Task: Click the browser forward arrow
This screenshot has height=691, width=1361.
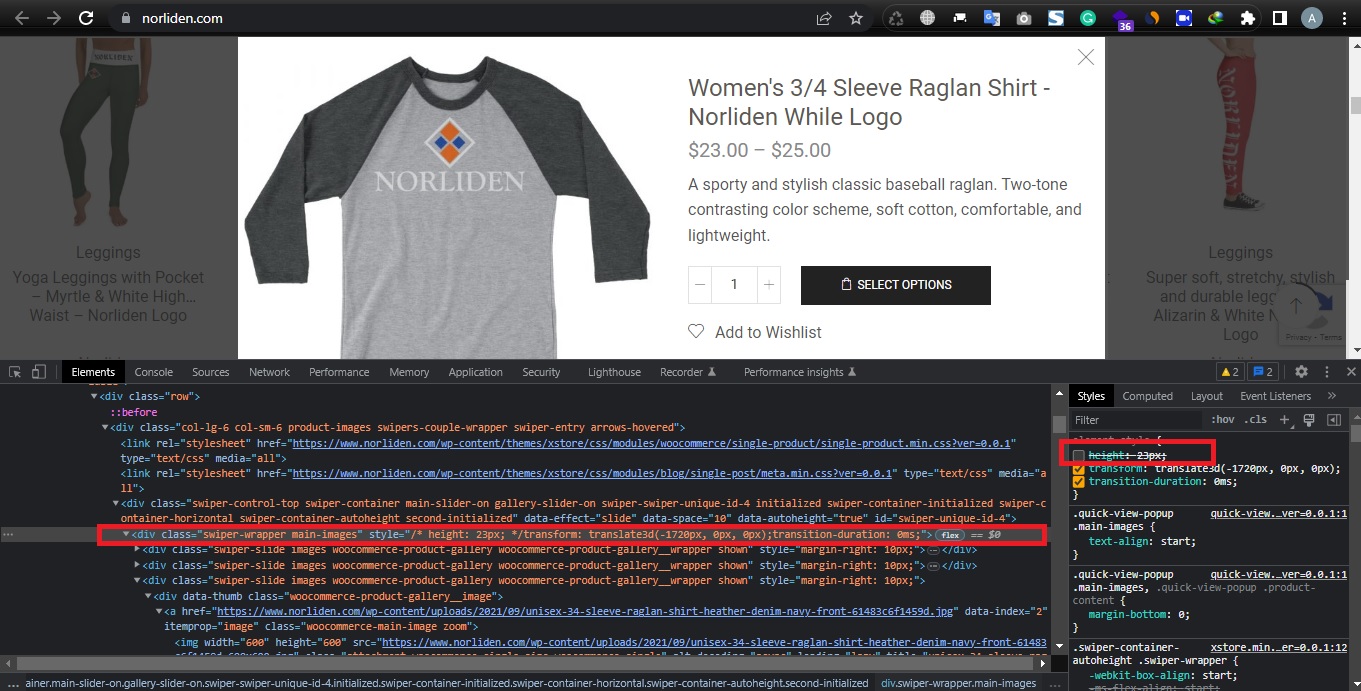Action: coord(53,18)
